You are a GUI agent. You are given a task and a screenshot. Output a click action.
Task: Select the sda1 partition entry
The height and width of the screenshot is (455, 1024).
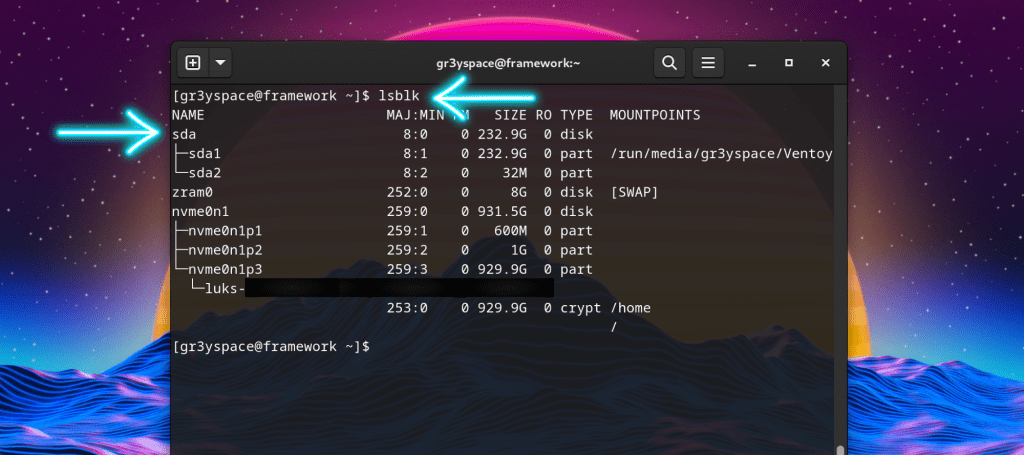point(204,153)
